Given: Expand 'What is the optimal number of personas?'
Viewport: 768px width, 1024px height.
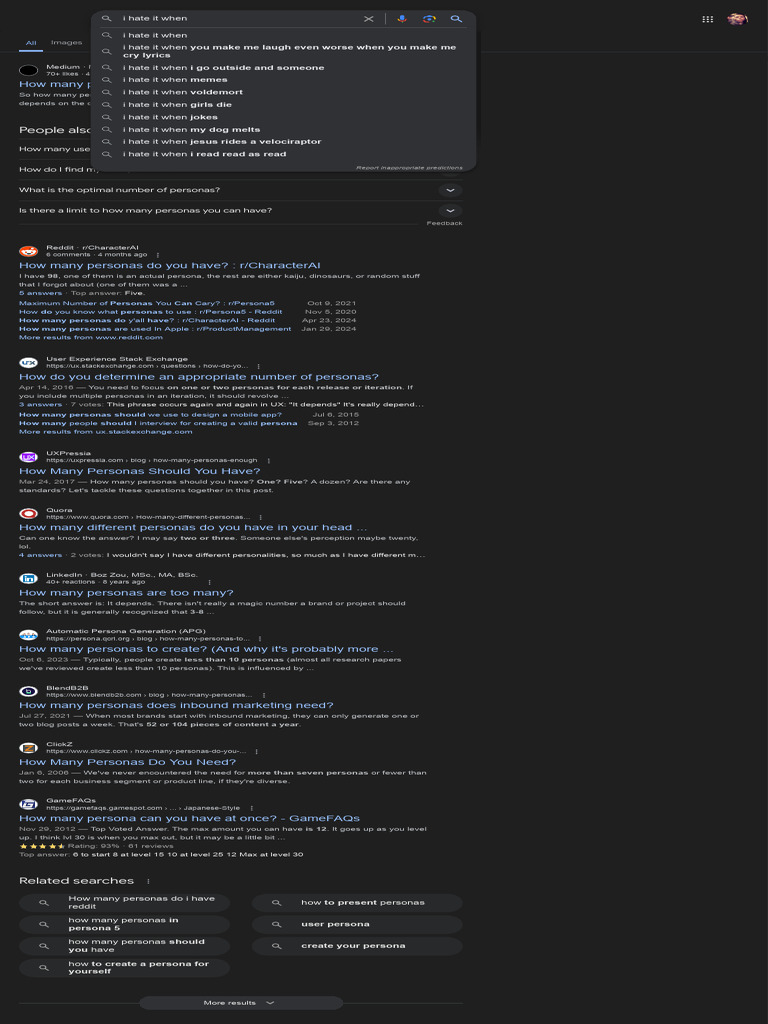Looking at the screenshot, I should point(451,190).
